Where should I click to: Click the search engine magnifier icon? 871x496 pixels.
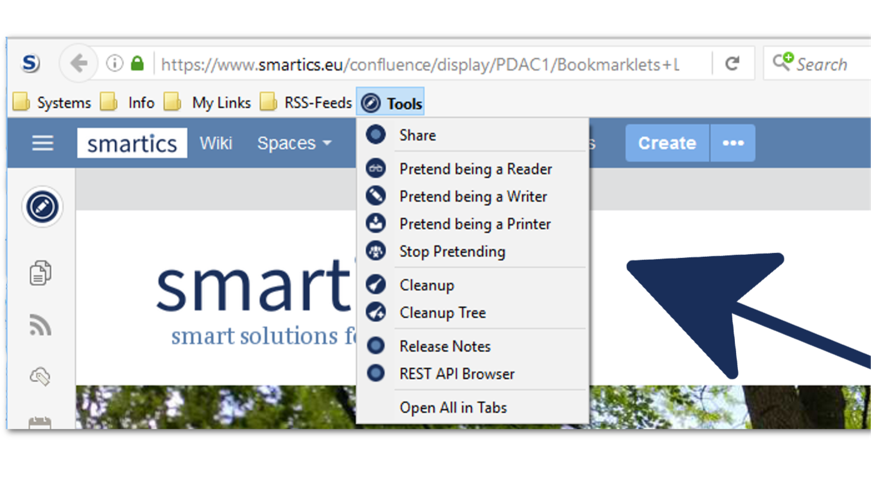coord(783,62)
